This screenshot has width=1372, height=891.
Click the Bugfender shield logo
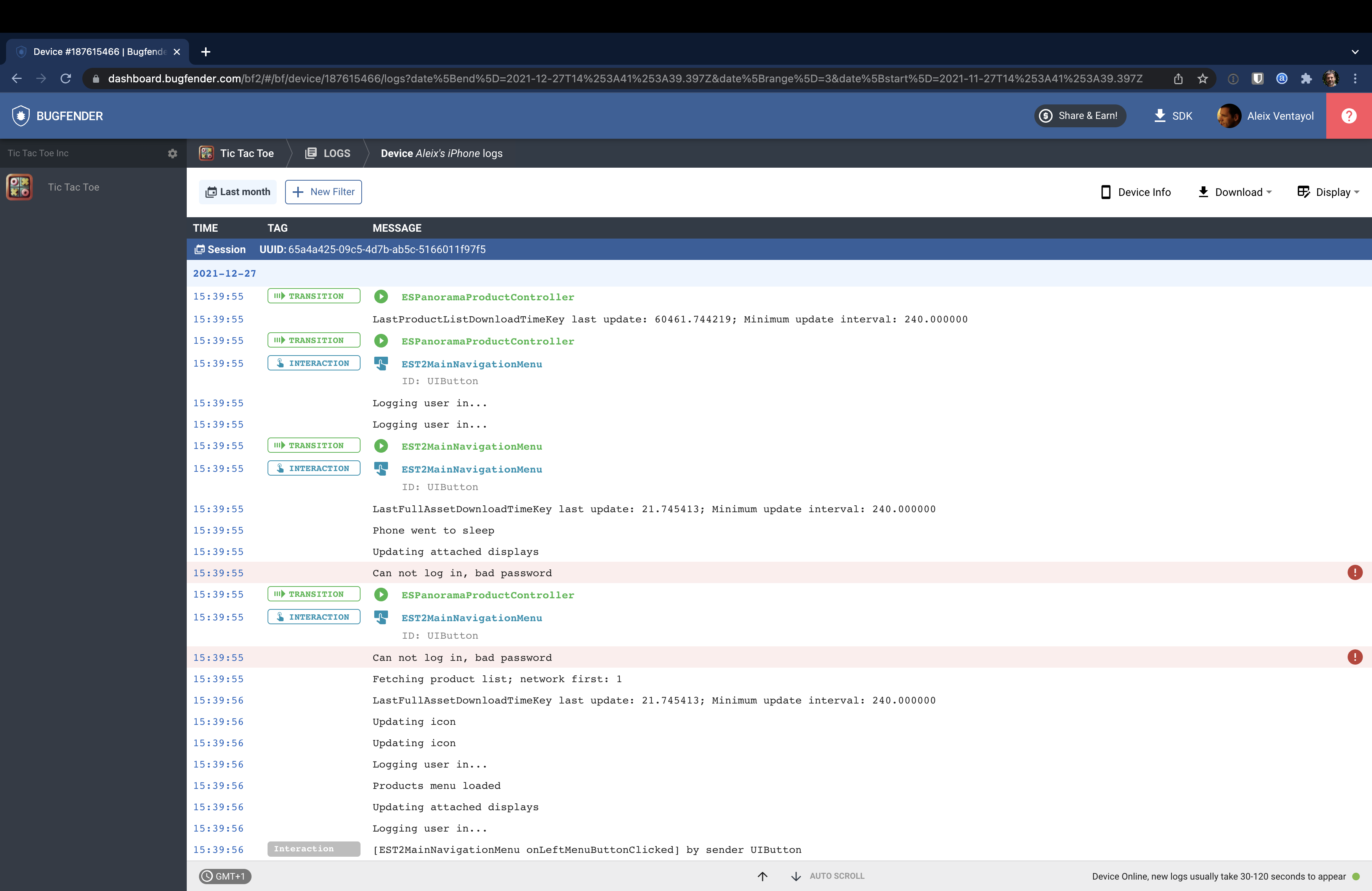[x=21, y=116]
